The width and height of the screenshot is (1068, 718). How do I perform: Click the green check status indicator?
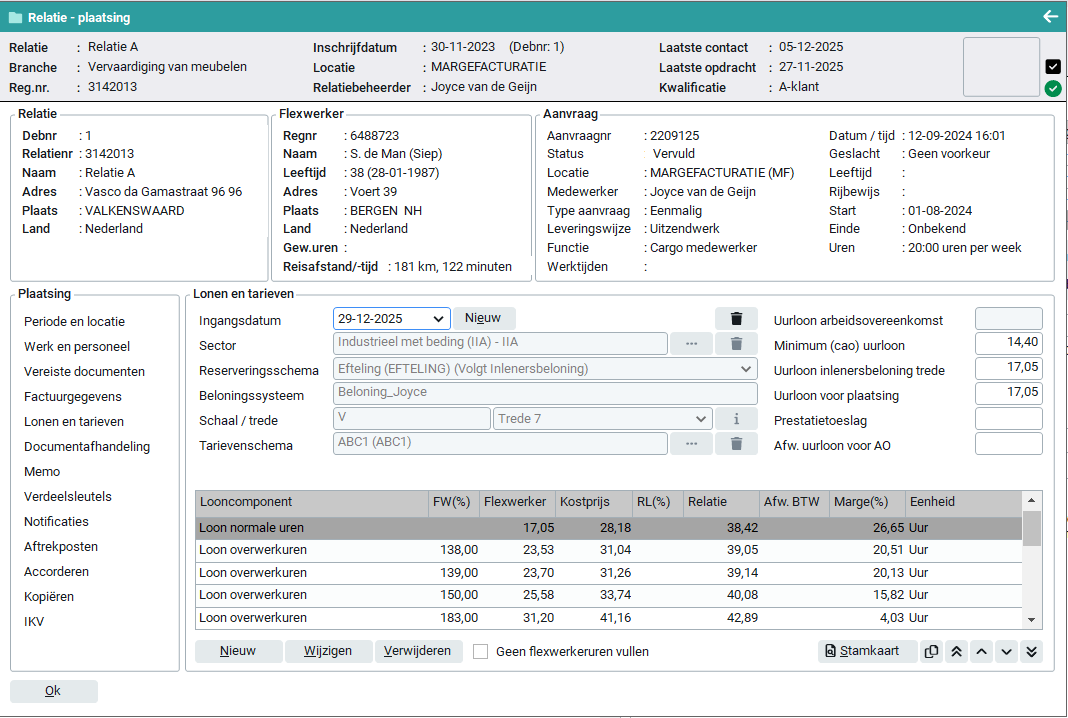click(1053, 89)
